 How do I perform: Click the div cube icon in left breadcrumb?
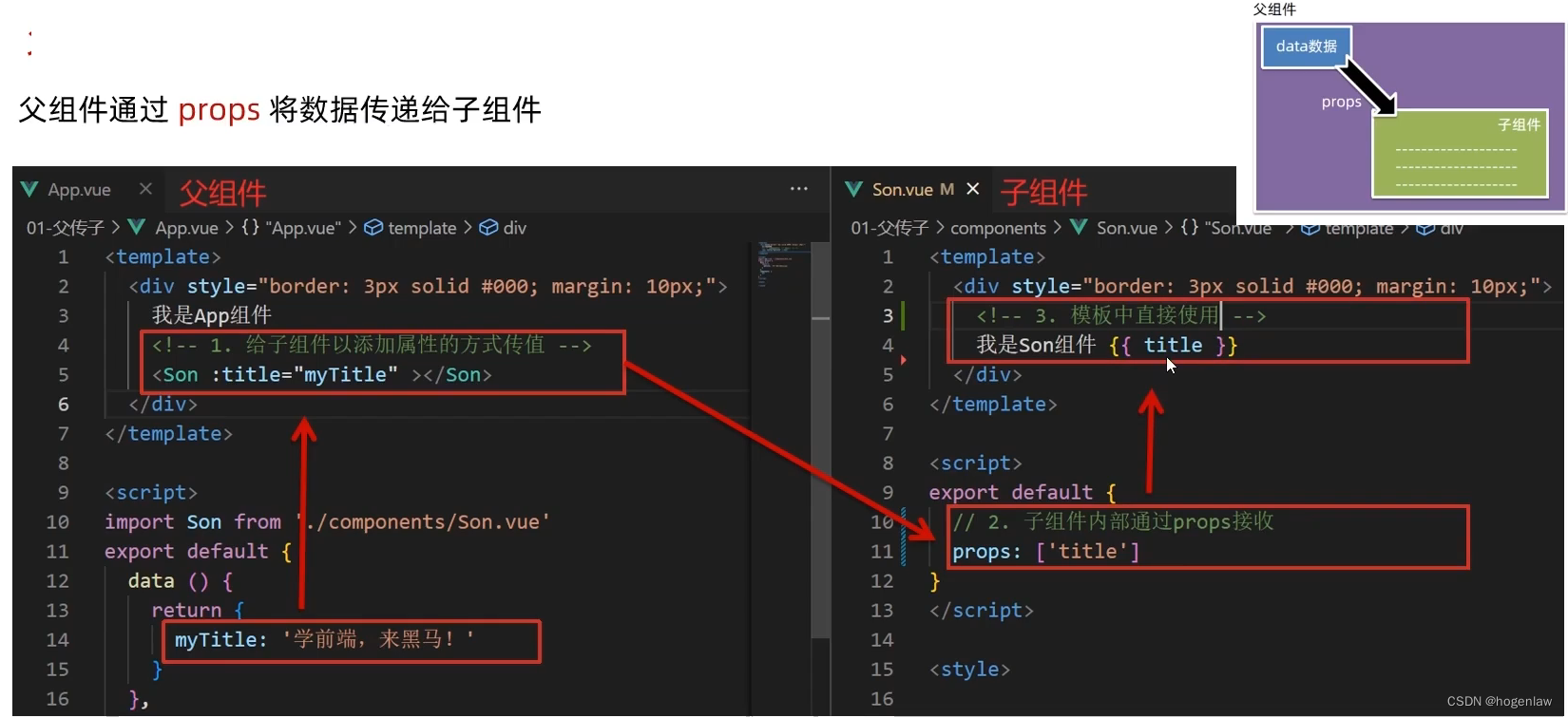488,228
